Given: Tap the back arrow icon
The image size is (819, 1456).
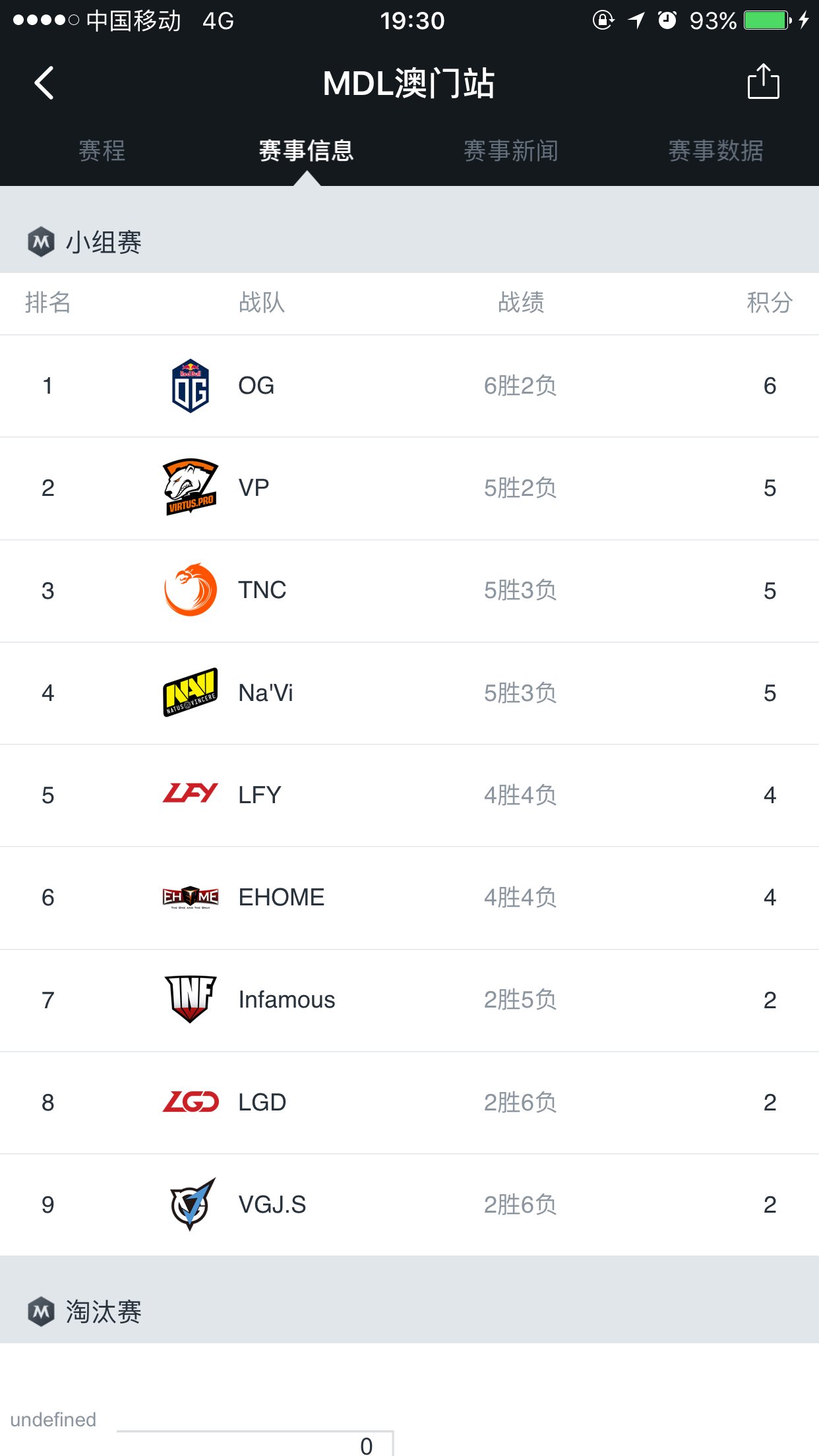Looking at the screenshot, I should pos(44,83).
